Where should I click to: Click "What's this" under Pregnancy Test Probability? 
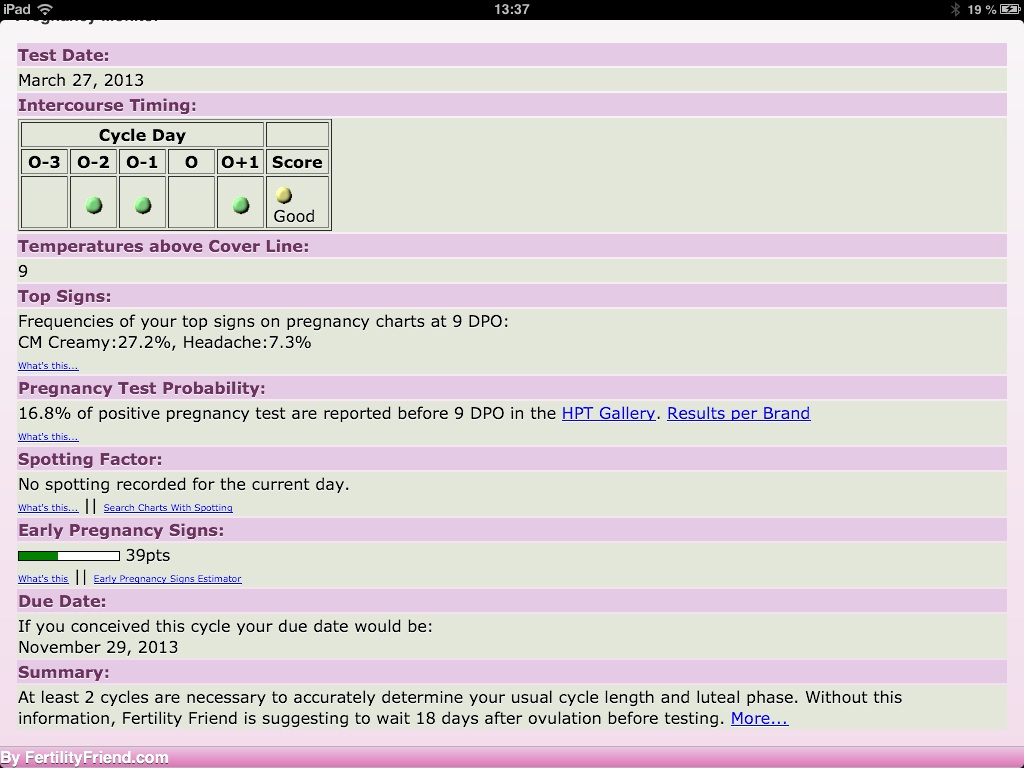click(48, 437)
